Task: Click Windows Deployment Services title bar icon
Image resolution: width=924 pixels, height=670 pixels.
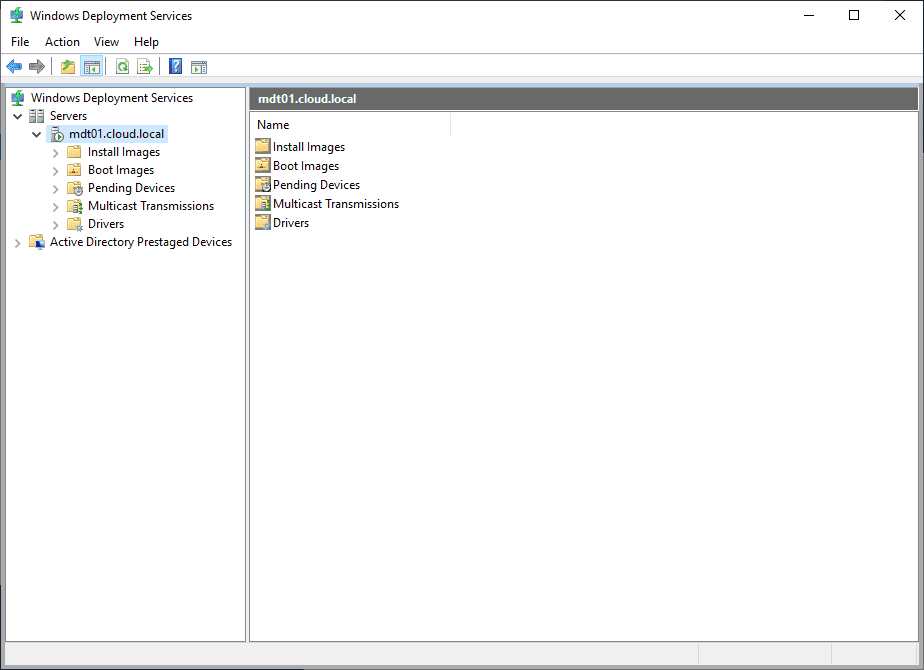Action: (x=16, y=15)
